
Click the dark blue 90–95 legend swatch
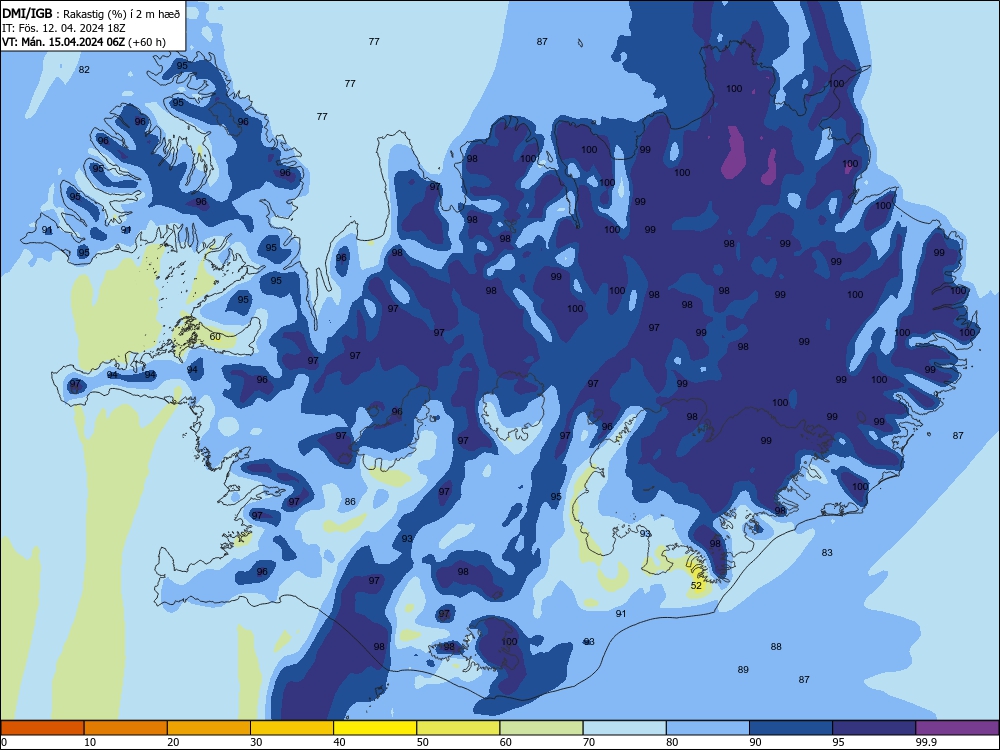tap(791, 728)
